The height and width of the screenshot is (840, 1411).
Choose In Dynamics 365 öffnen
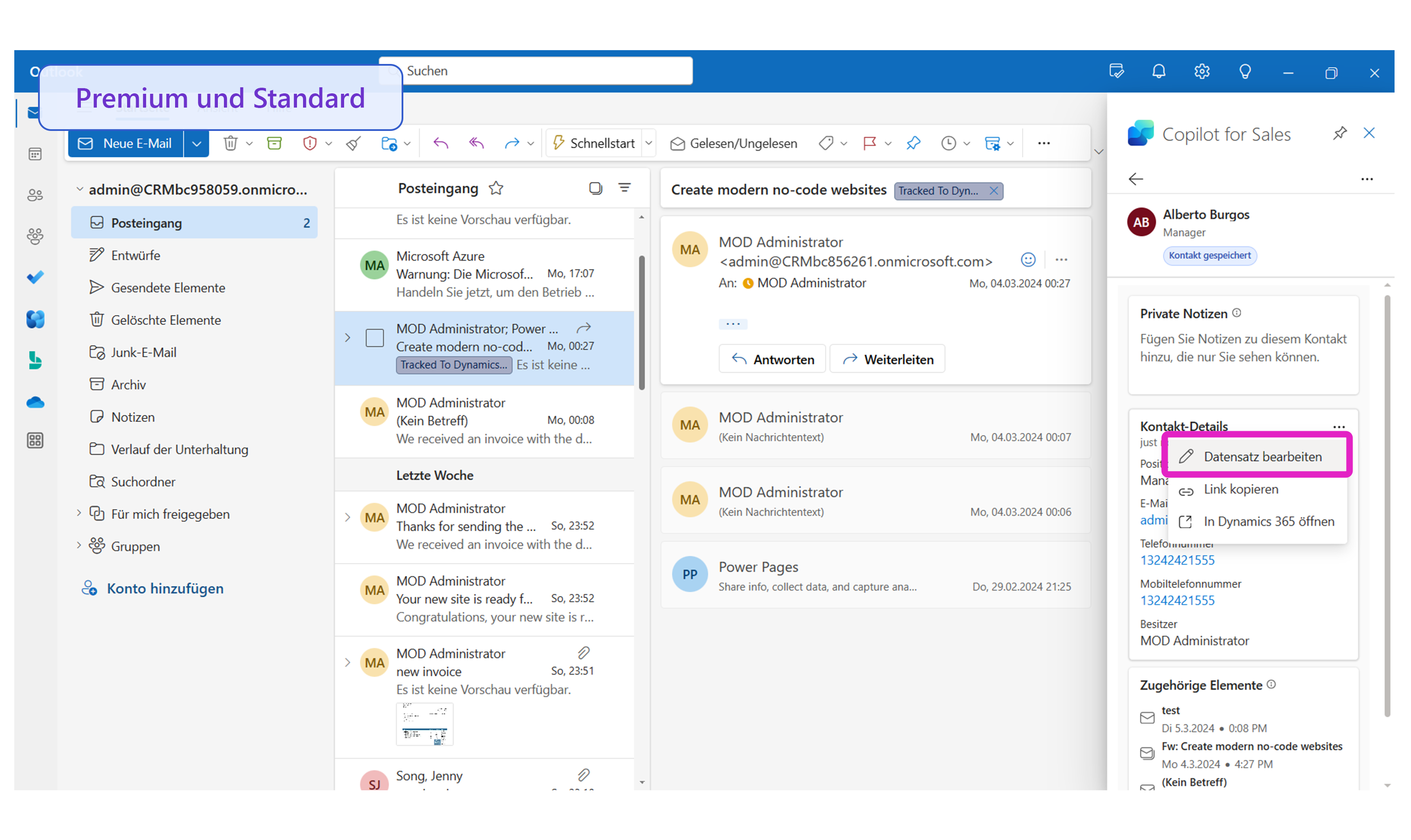pyautogui.click(x=1268, y=521)
